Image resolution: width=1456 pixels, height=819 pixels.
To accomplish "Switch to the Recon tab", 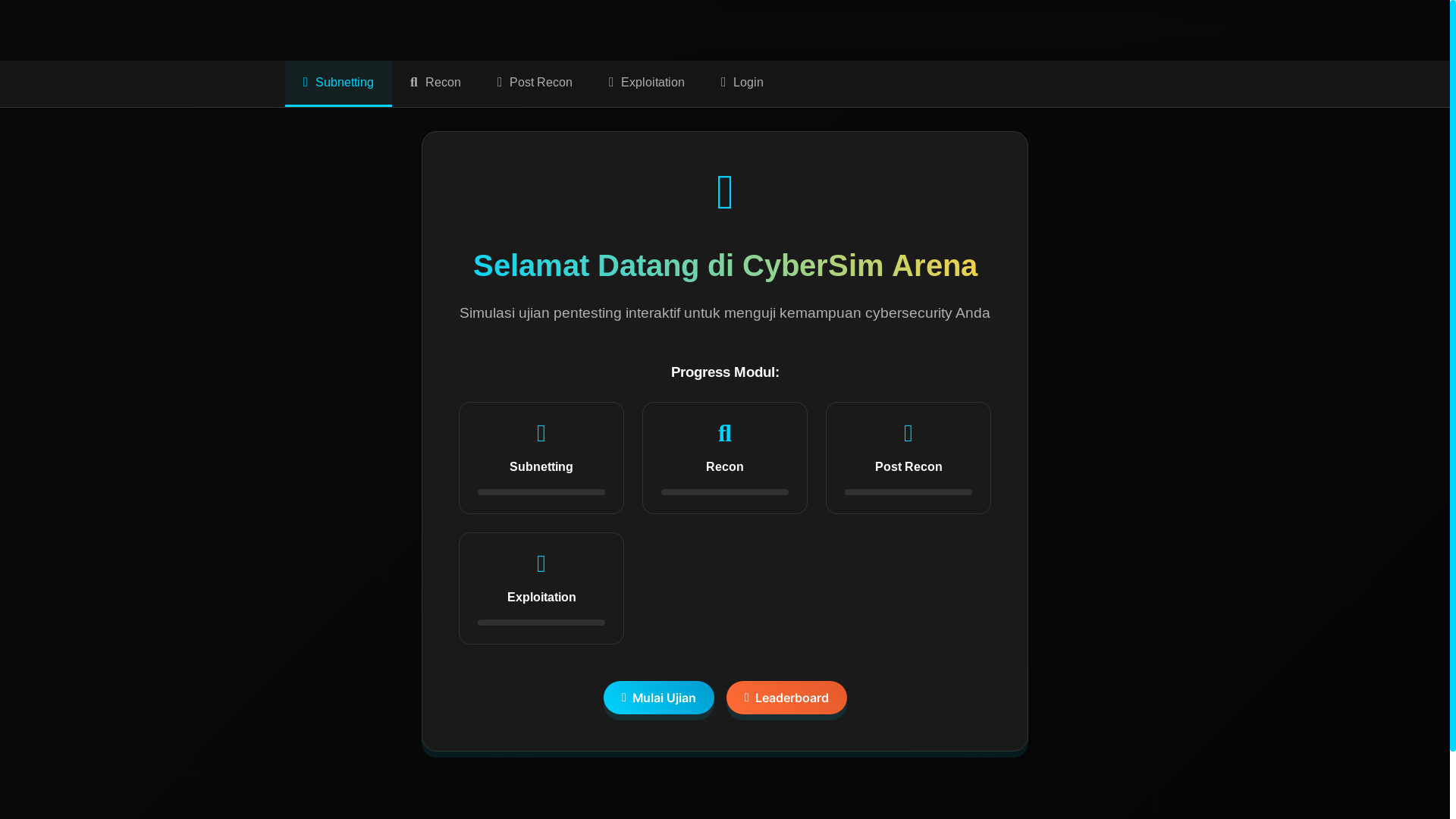I will click(x=435, y=83).
